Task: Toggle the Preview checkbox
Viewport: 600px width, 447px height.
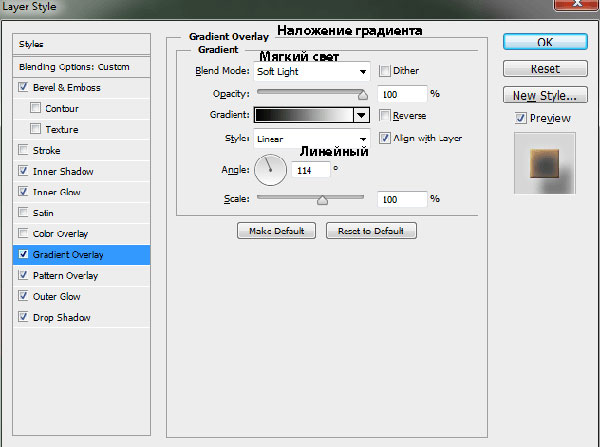Action: coord(520,118)
